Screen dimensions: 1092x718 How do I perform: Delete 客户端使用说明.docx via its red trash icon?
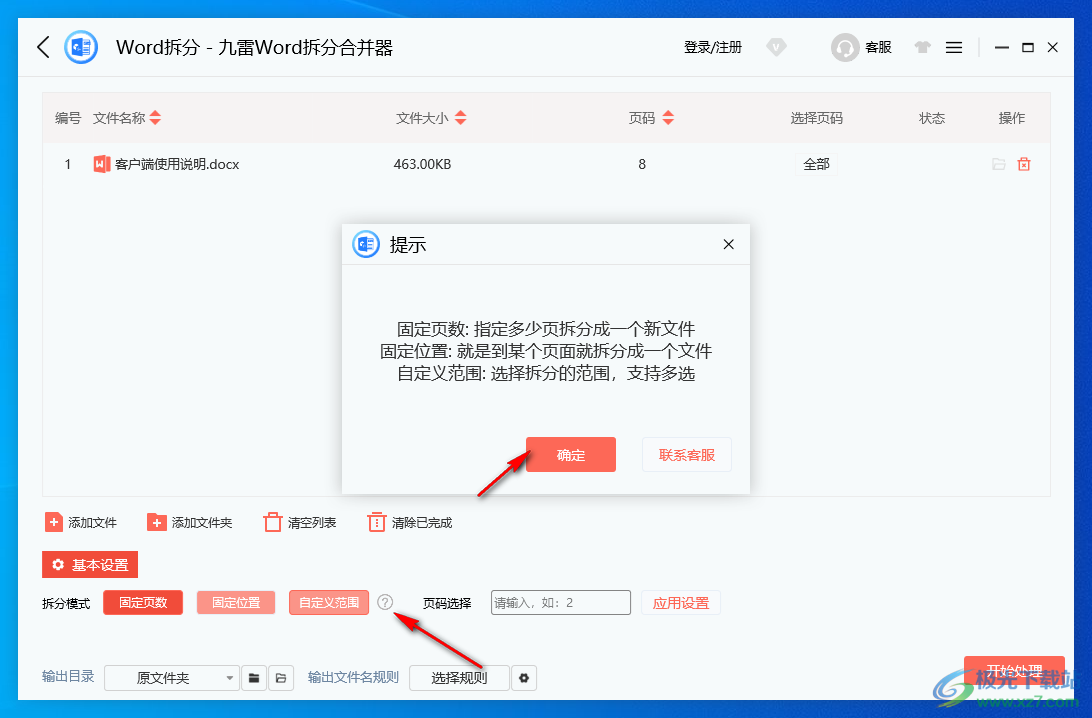tap(1024, 164)
